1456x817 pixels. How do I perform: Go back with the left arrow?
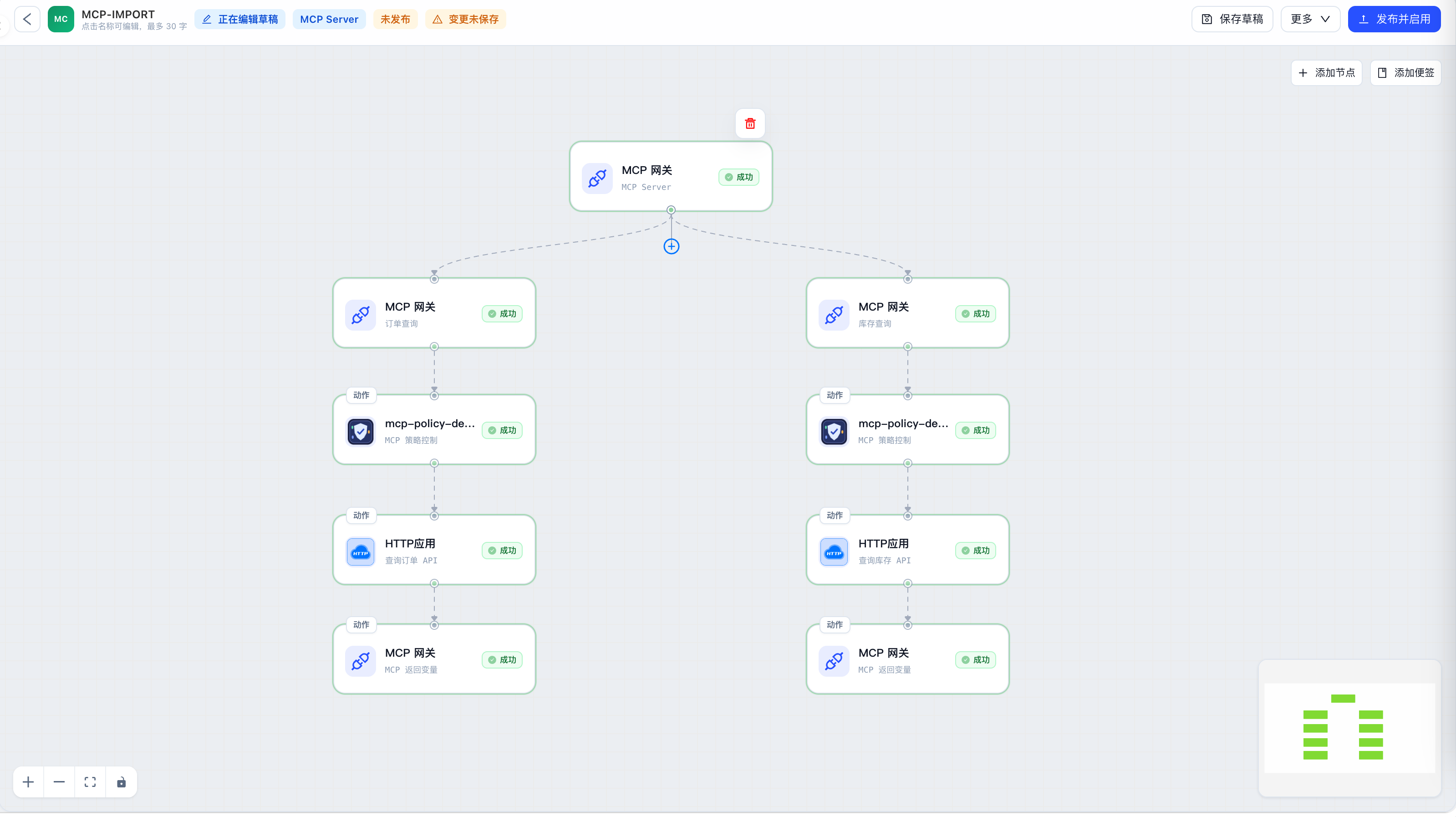click(x=27, y=19)
